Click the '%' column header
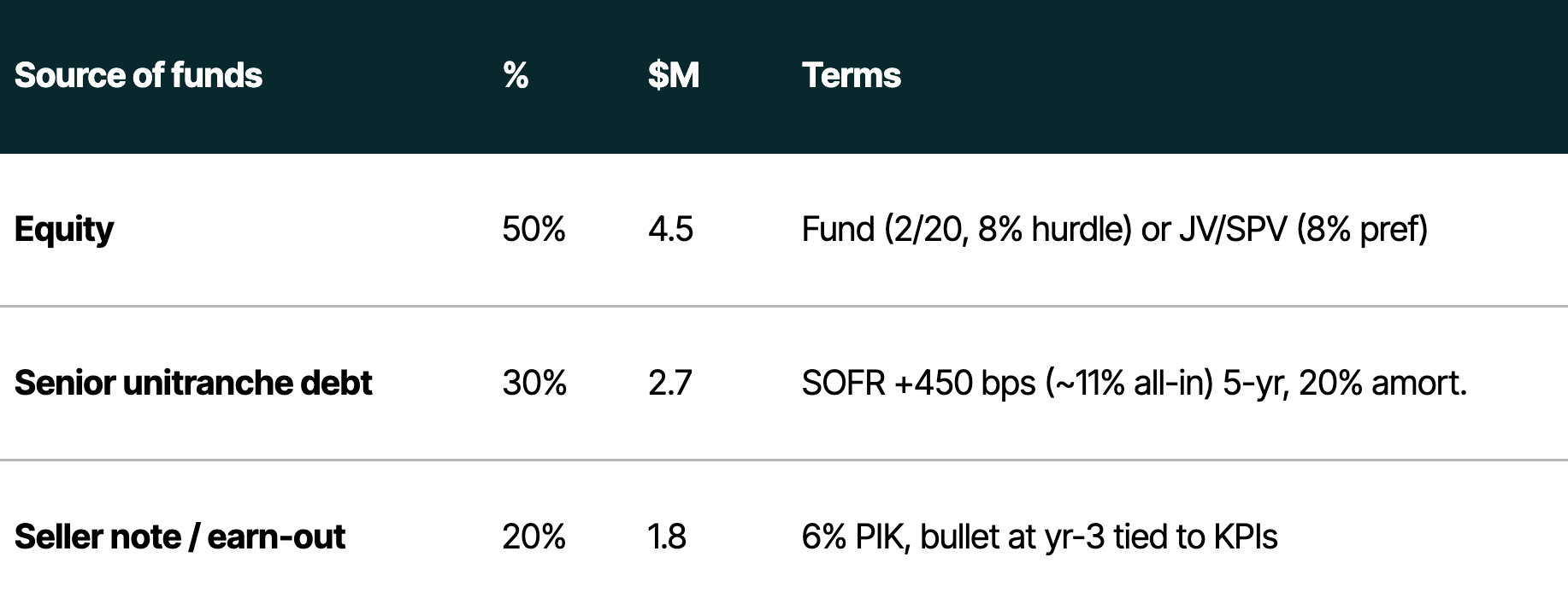This screenshot has height=610, width=1568. point(516,75)
